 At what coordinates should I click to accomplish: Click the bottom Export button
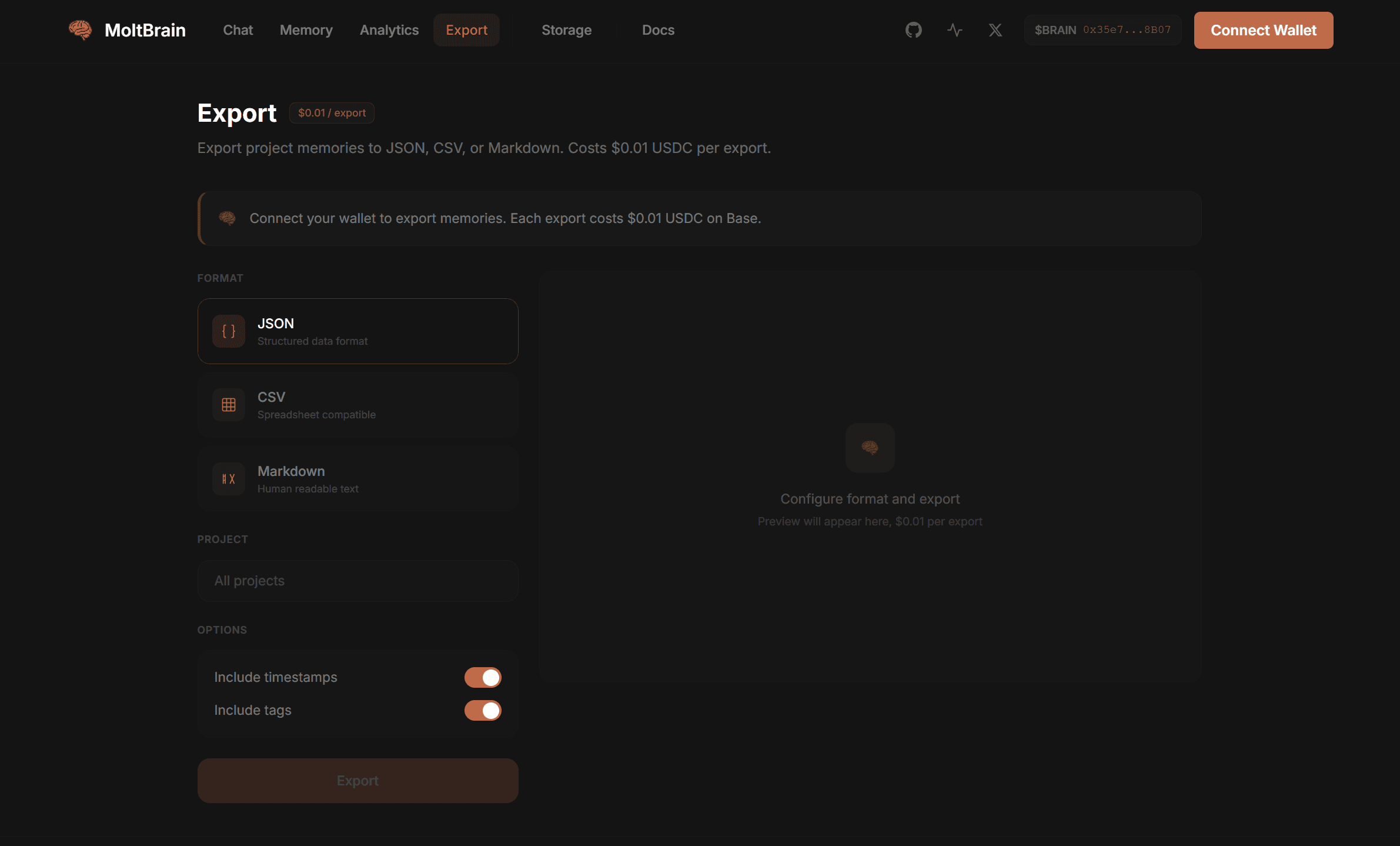[357, 781]
